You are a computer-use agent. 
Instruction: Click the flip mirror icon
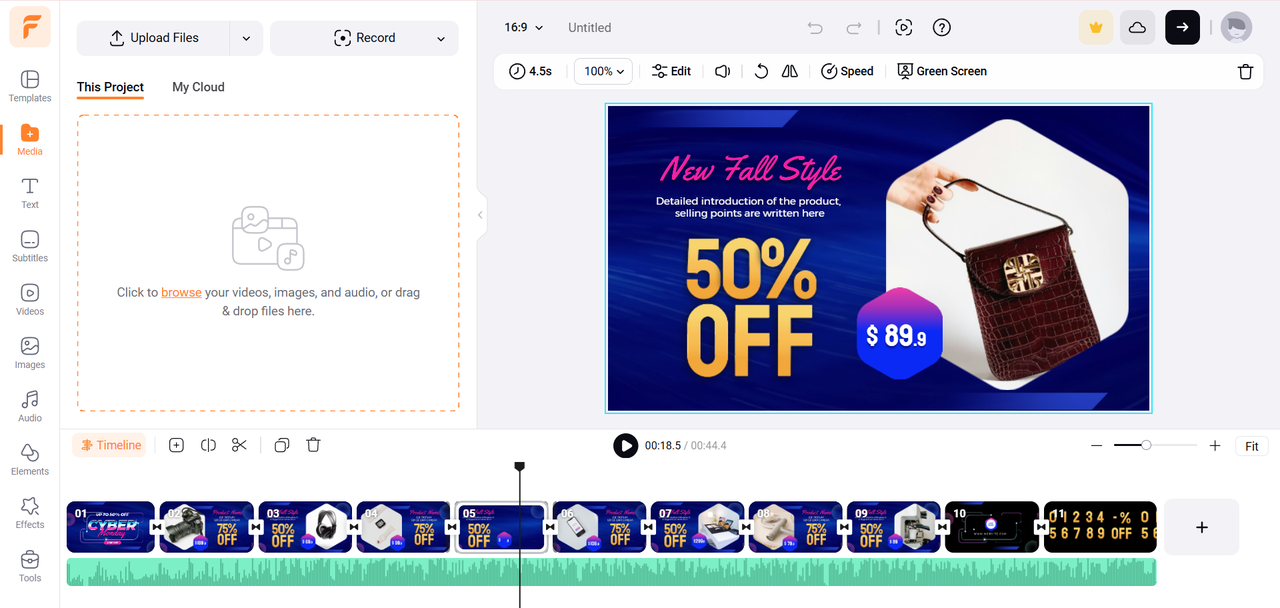pyautogui.click(x=790, y=71)
